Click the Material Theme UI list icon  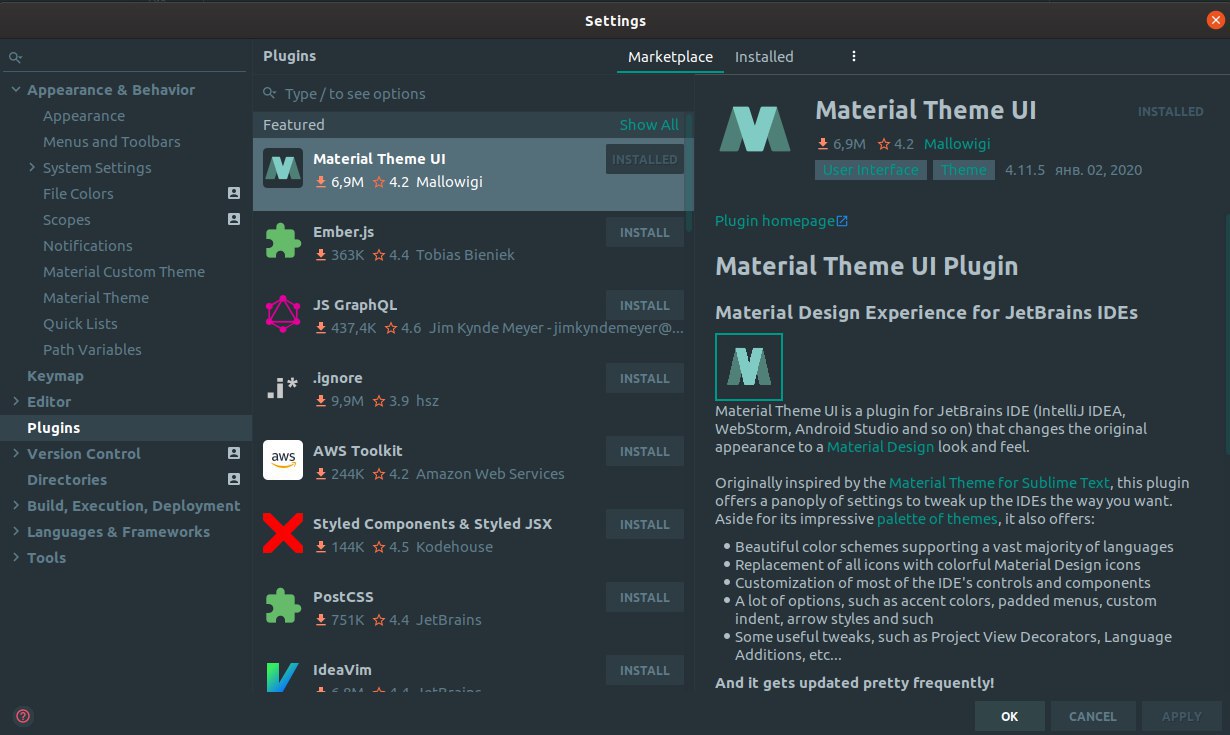point(283,168)
